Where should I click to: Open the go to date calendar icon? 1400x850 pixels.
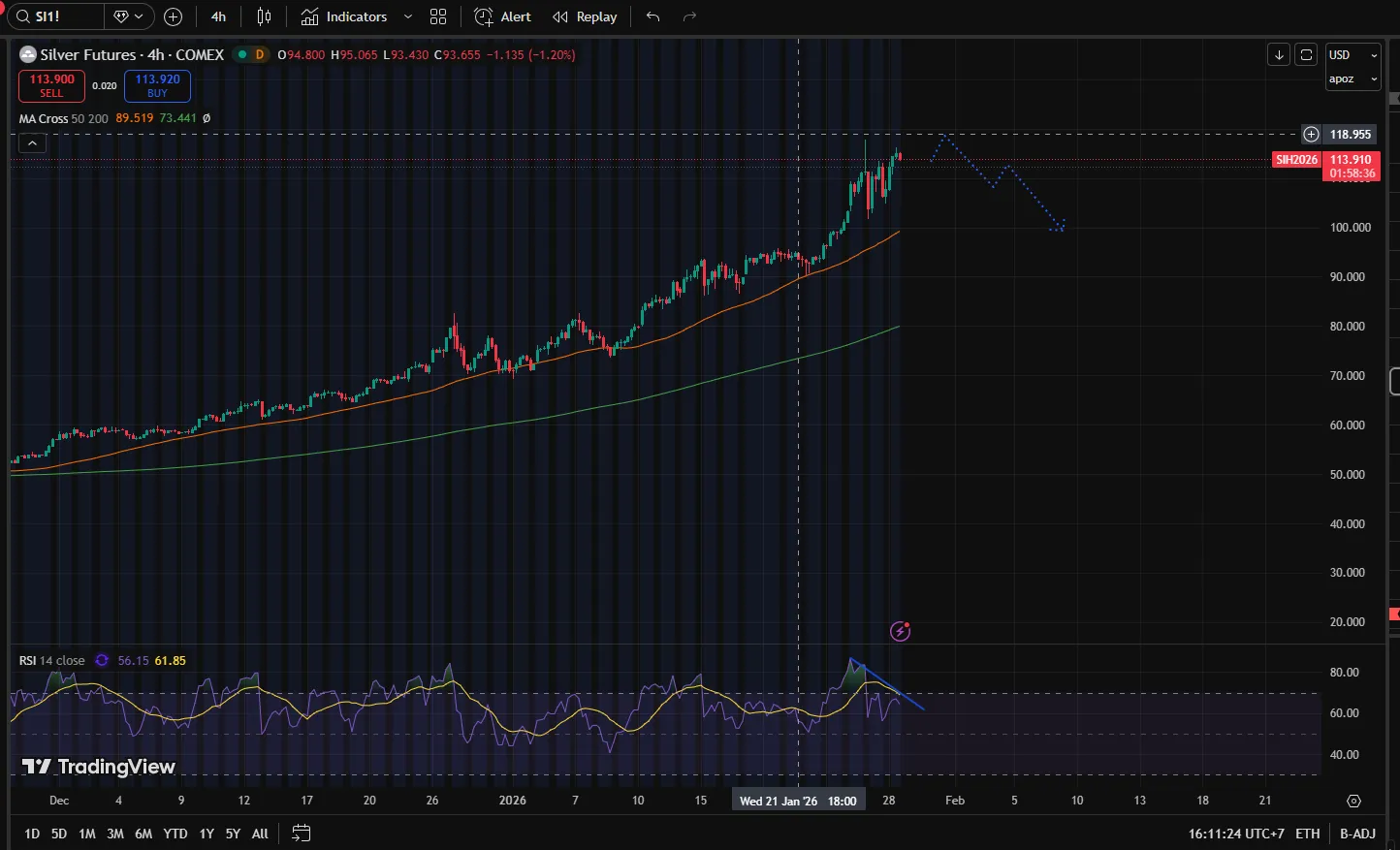pyautogui.click(x=301, y=833)
